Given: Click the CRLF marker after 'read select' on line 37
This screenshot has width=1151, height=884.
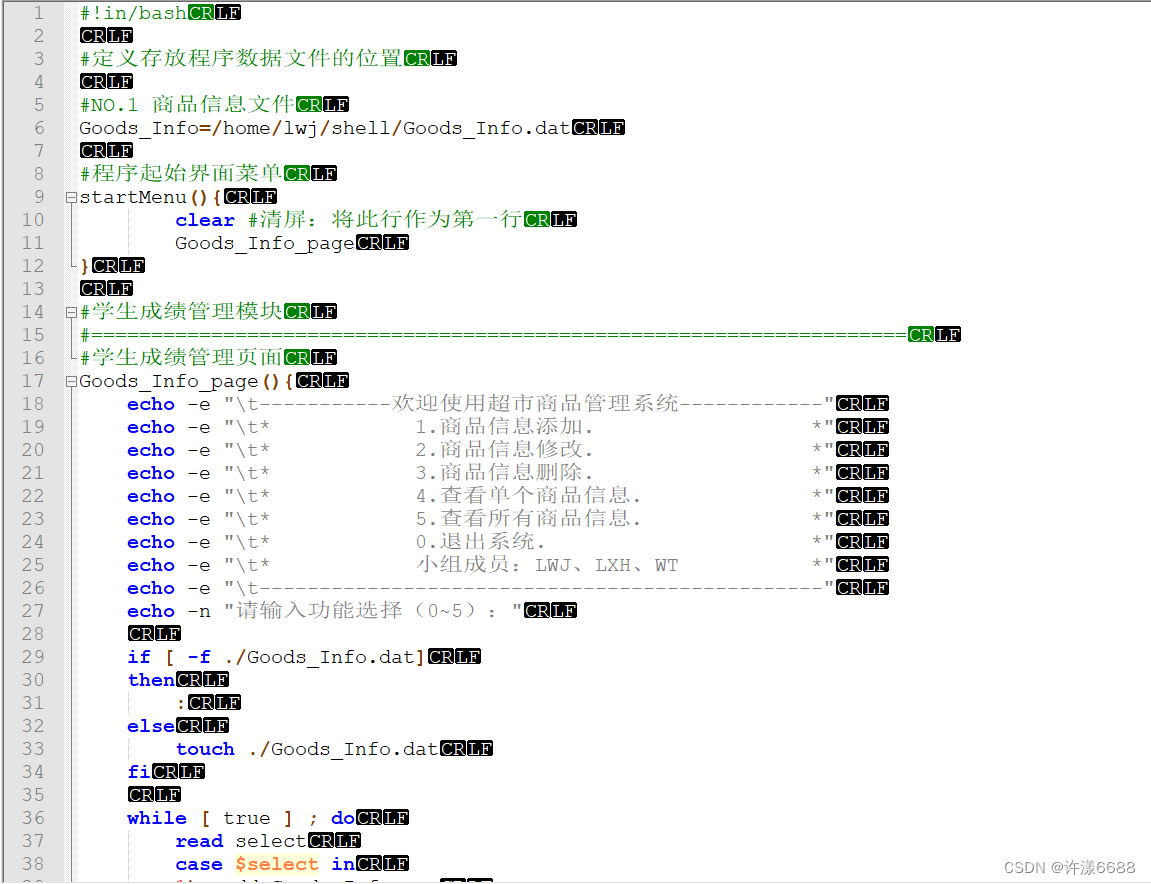Looking at the screenshot, I should click(335, 840).
